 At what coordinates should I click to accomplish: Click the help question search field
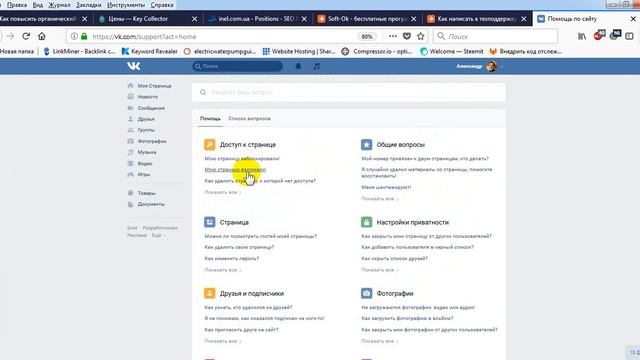[349, 92]
